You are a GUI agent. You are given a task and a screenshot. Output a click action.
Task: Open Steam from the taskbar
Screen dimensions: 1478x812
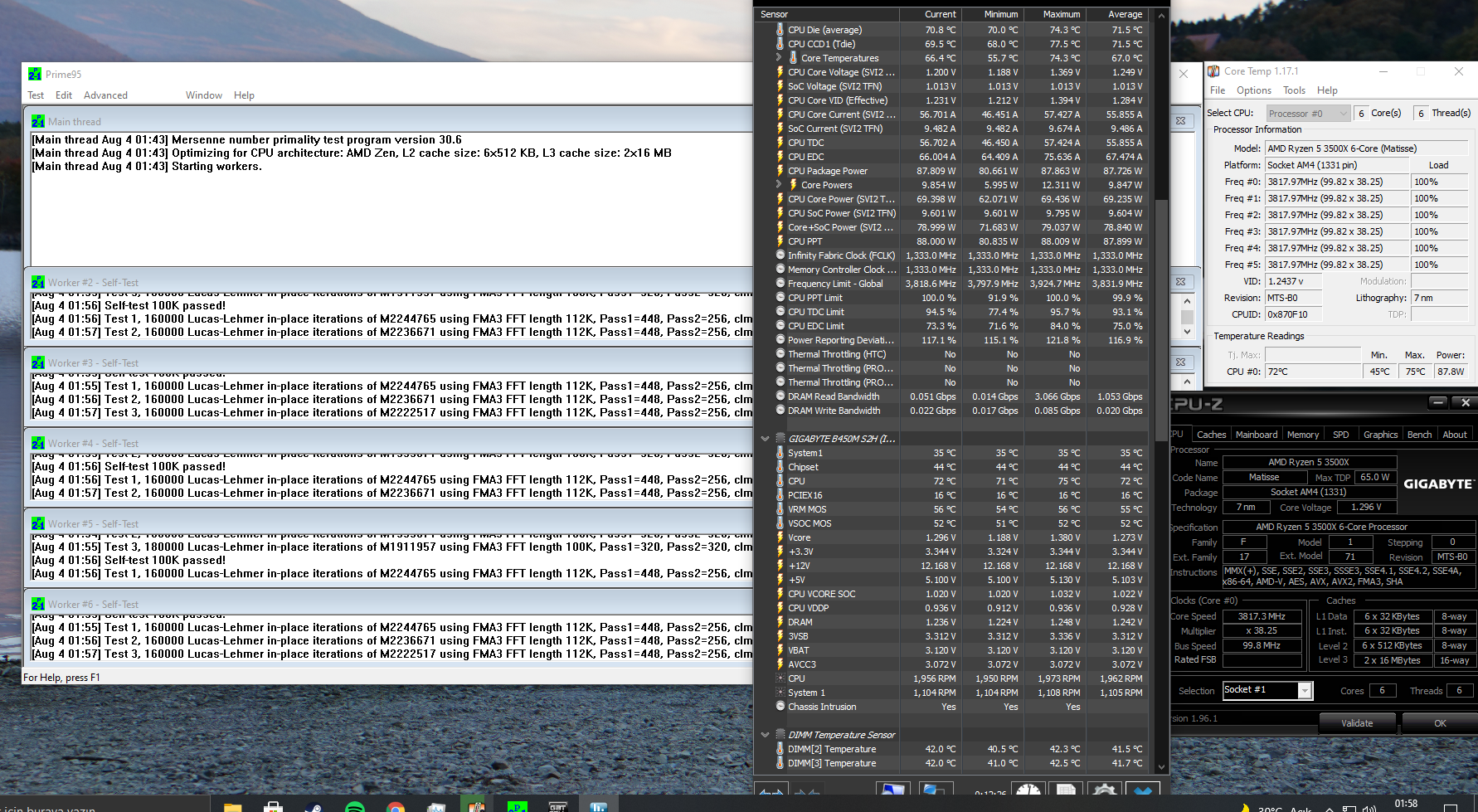pos(314,806)
